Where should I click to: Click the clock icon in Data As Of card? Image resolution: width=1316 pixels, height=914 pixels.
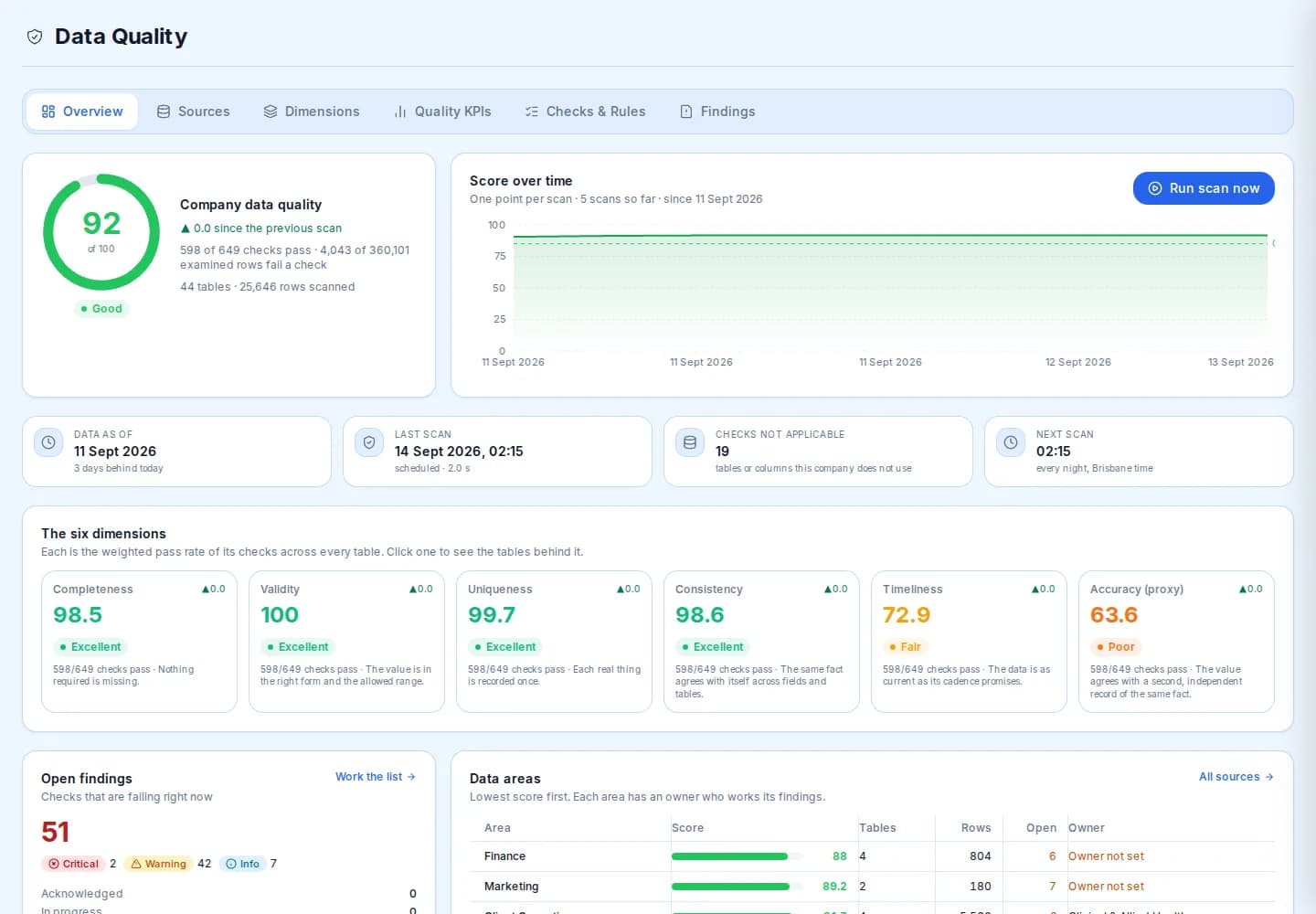click(x=48, y=442)
